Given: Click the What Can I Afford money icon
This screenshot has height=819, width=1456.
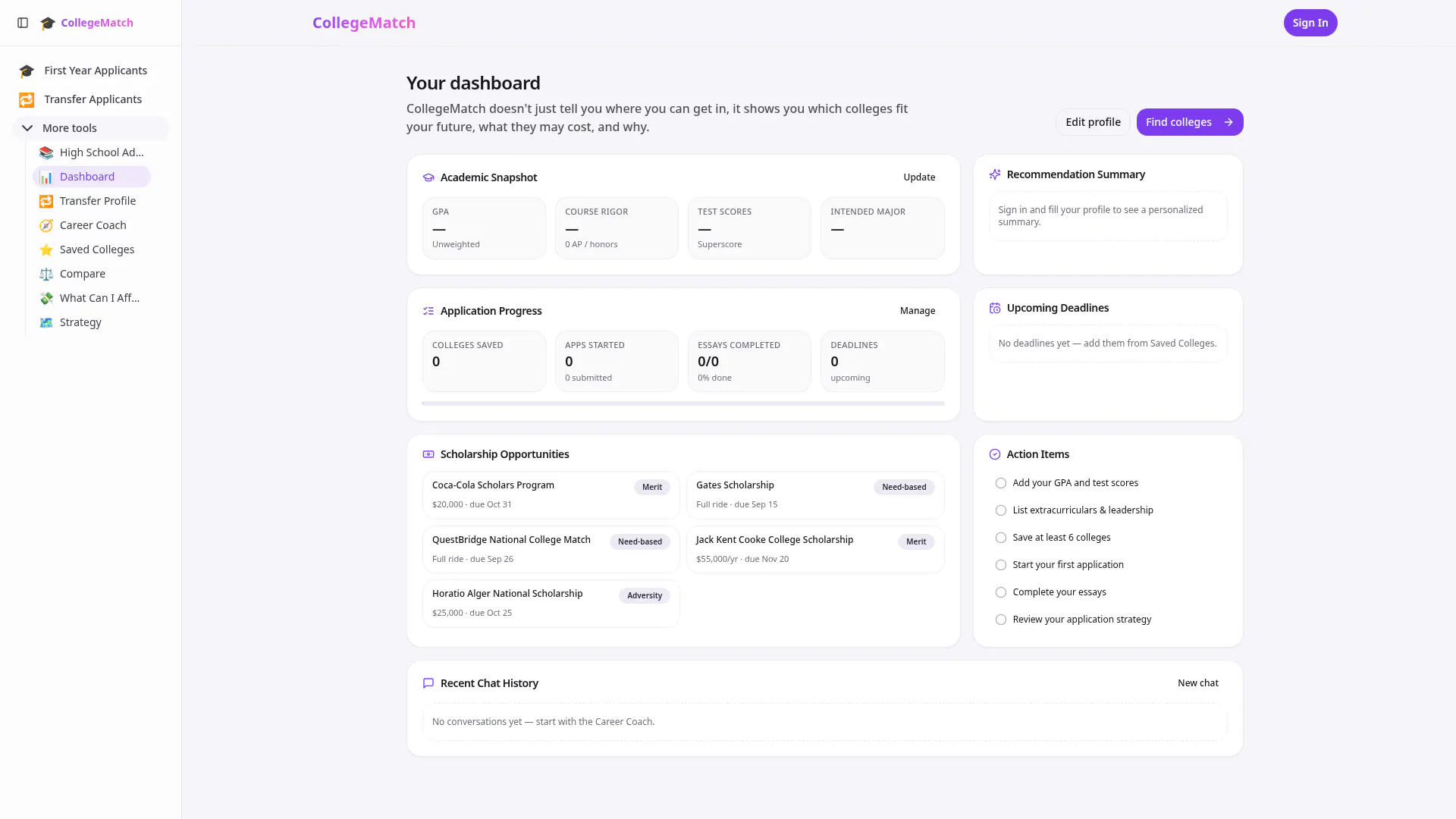Looking at the screenshot, I should [x=46, y=298].
